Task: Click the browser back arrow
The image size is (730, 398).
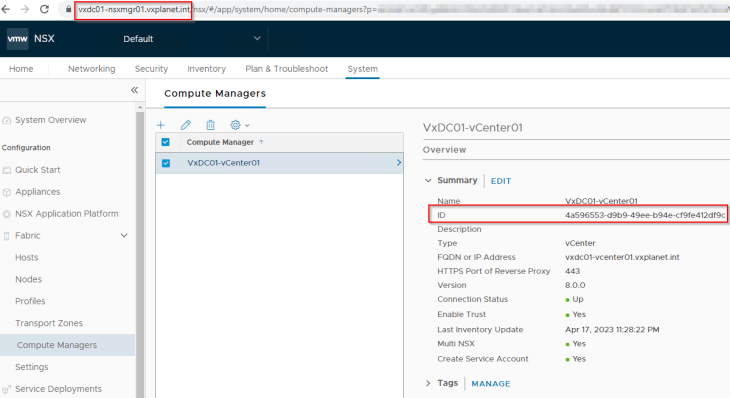Action: click(6, 9)
